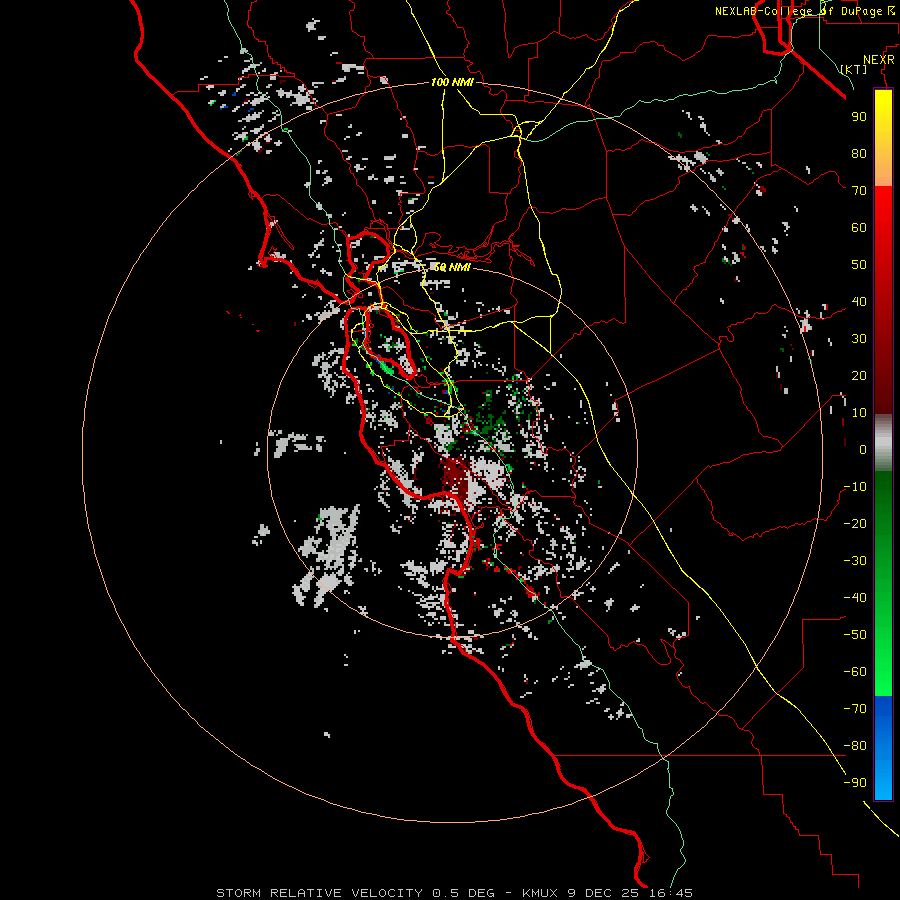Select the "-50" value on velocity scale

(855, 635)
